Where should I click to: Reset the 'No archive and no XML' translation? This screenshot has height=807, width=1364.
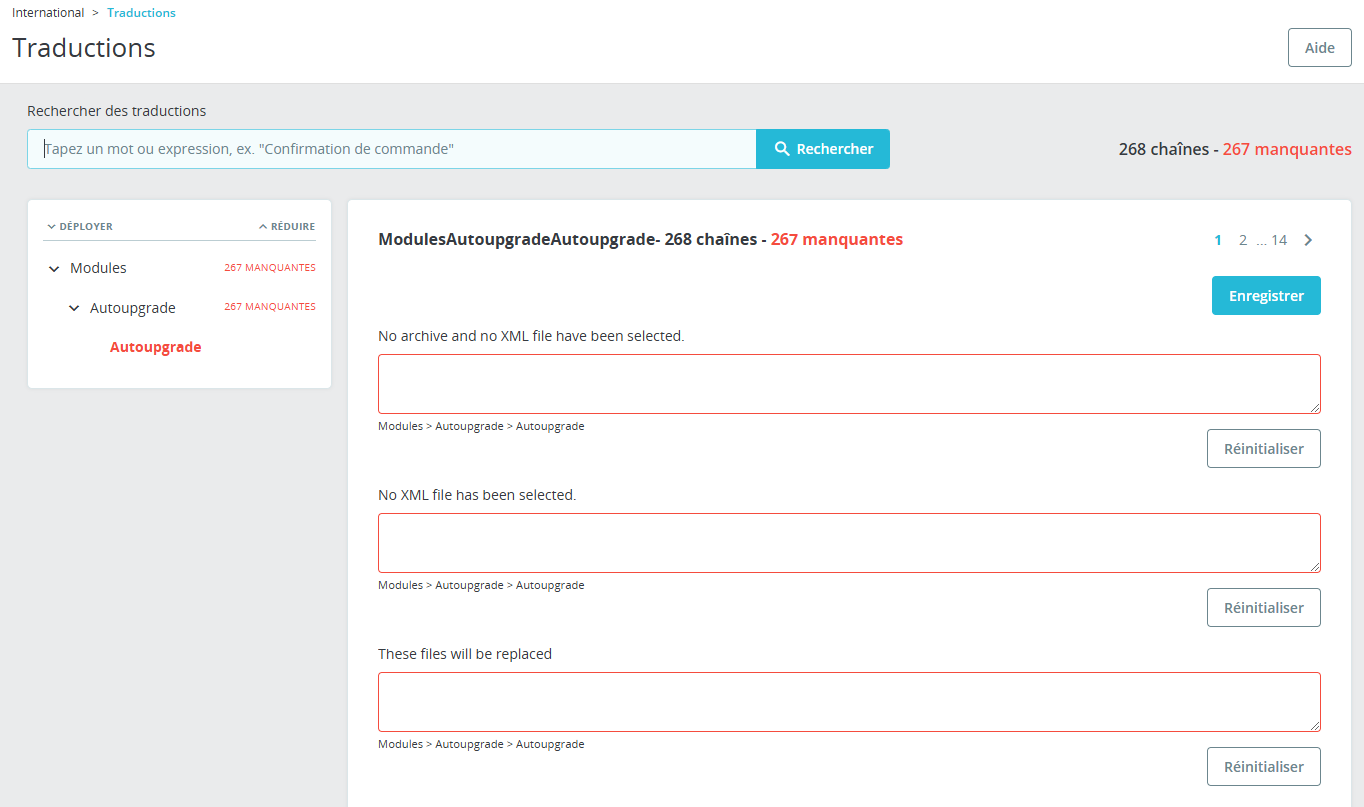tap(1263, 449)
